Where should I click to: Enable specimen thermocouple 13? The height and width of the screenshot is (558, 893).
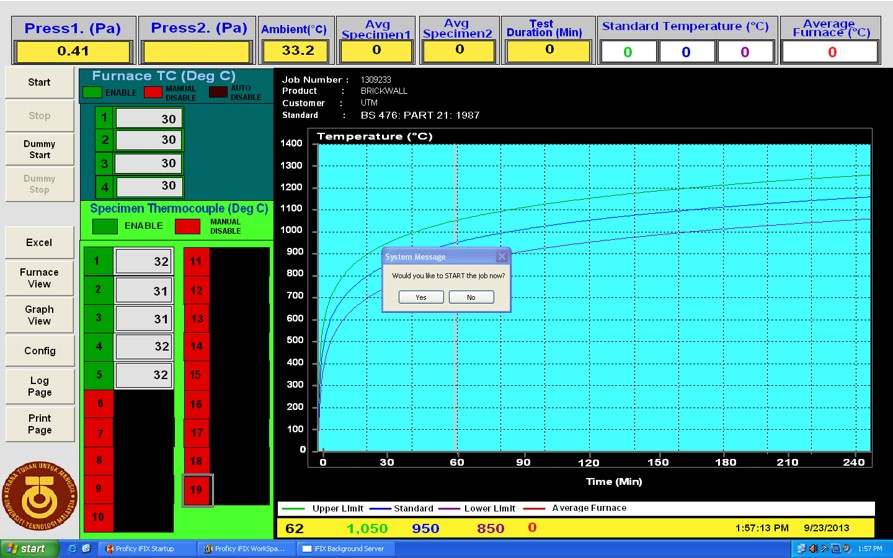coord(196,318)
